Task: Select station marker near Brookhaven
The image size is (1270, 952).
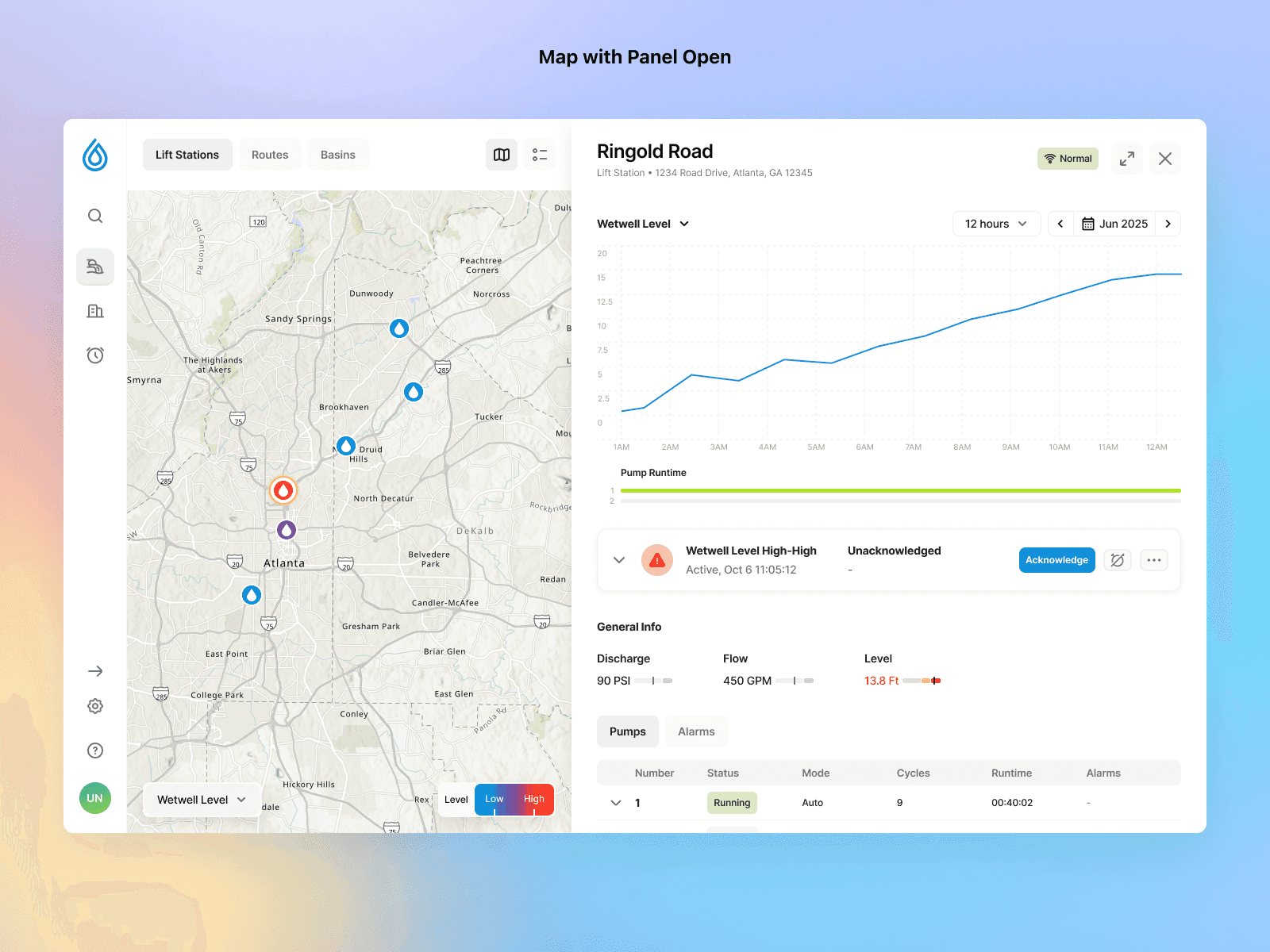Action: pos(414,392)
